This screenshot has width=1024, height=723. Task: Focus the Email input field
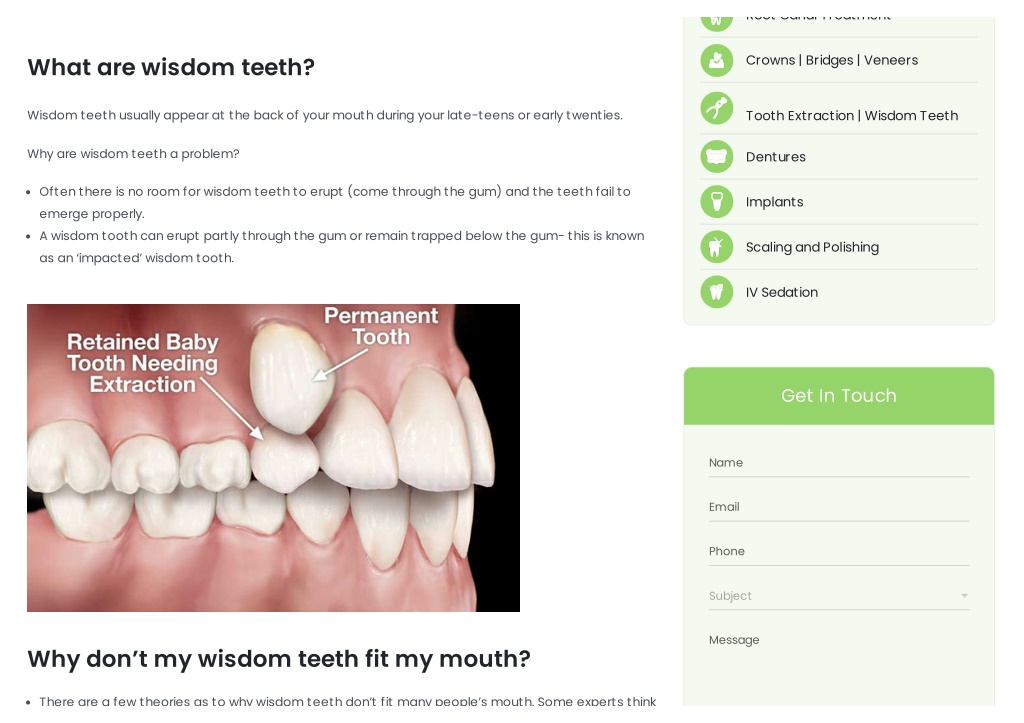pos(839,507)
